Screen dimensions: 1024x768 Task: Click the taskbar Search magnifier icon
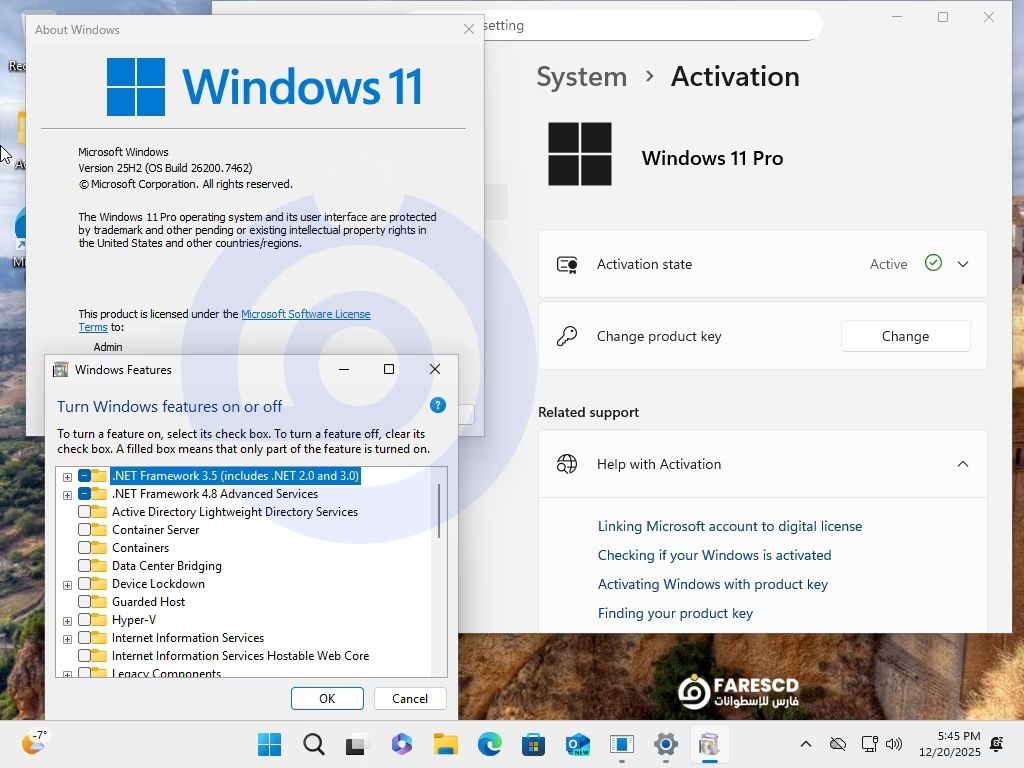point(314,745)
